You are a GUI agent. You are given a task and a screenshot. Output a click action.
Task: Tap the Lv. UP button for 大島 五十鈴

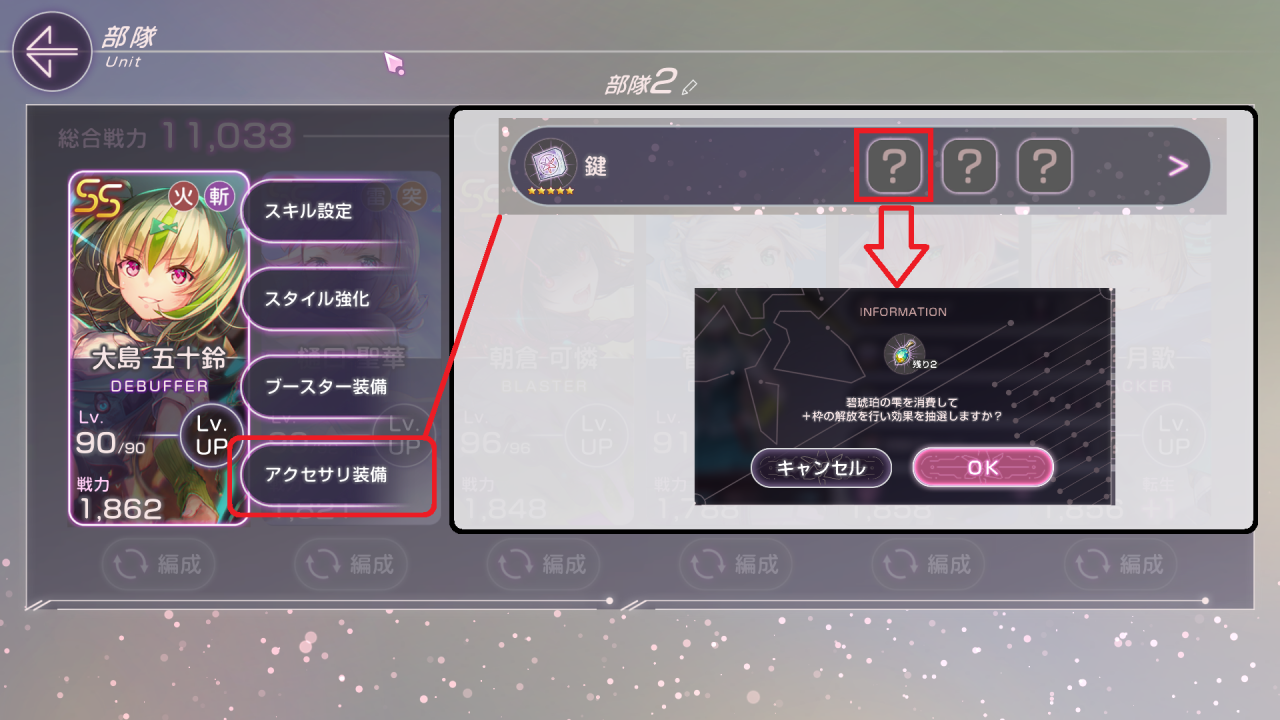click(211, 437)
